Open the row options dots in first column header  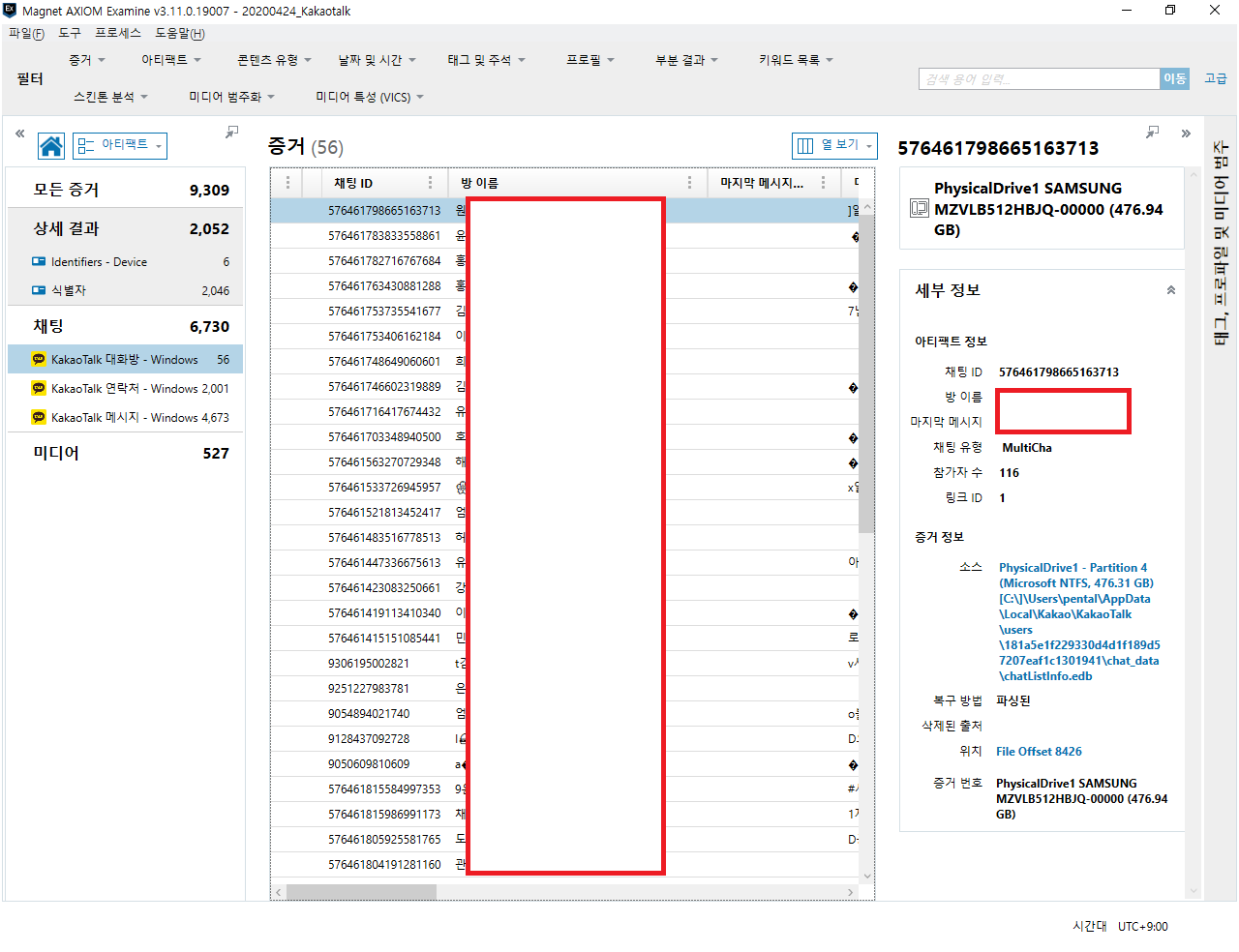click(287, 183)
